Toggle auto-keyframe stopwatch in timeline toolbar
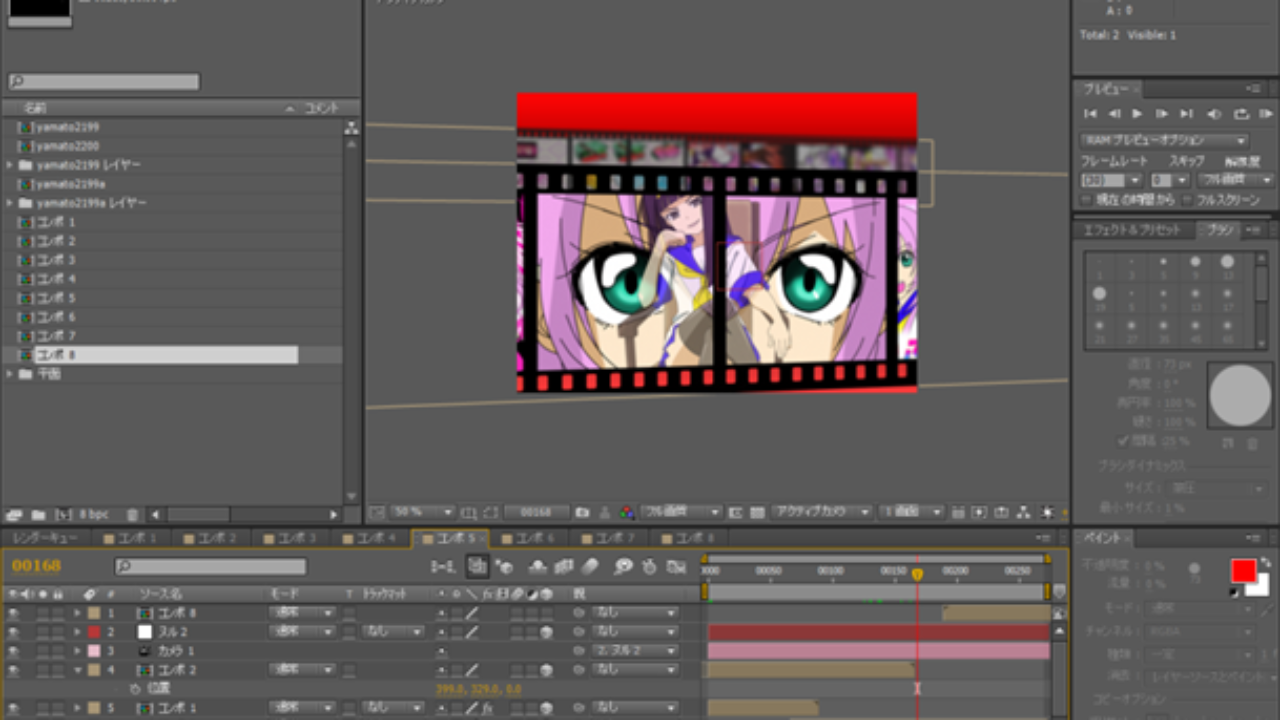Screen dimensions: 1280x720 click(x=650, y=567)
